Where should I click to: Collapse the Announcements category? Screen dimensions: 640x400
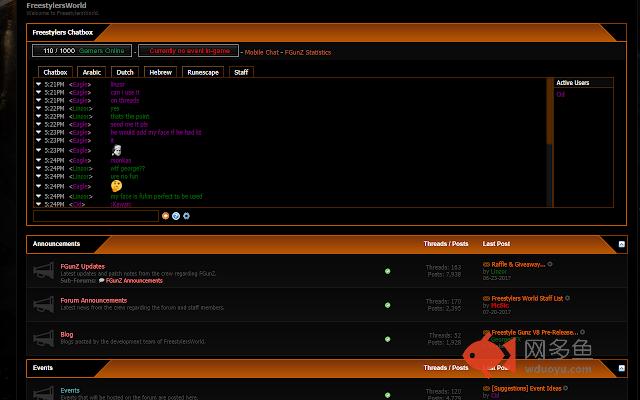622,244
